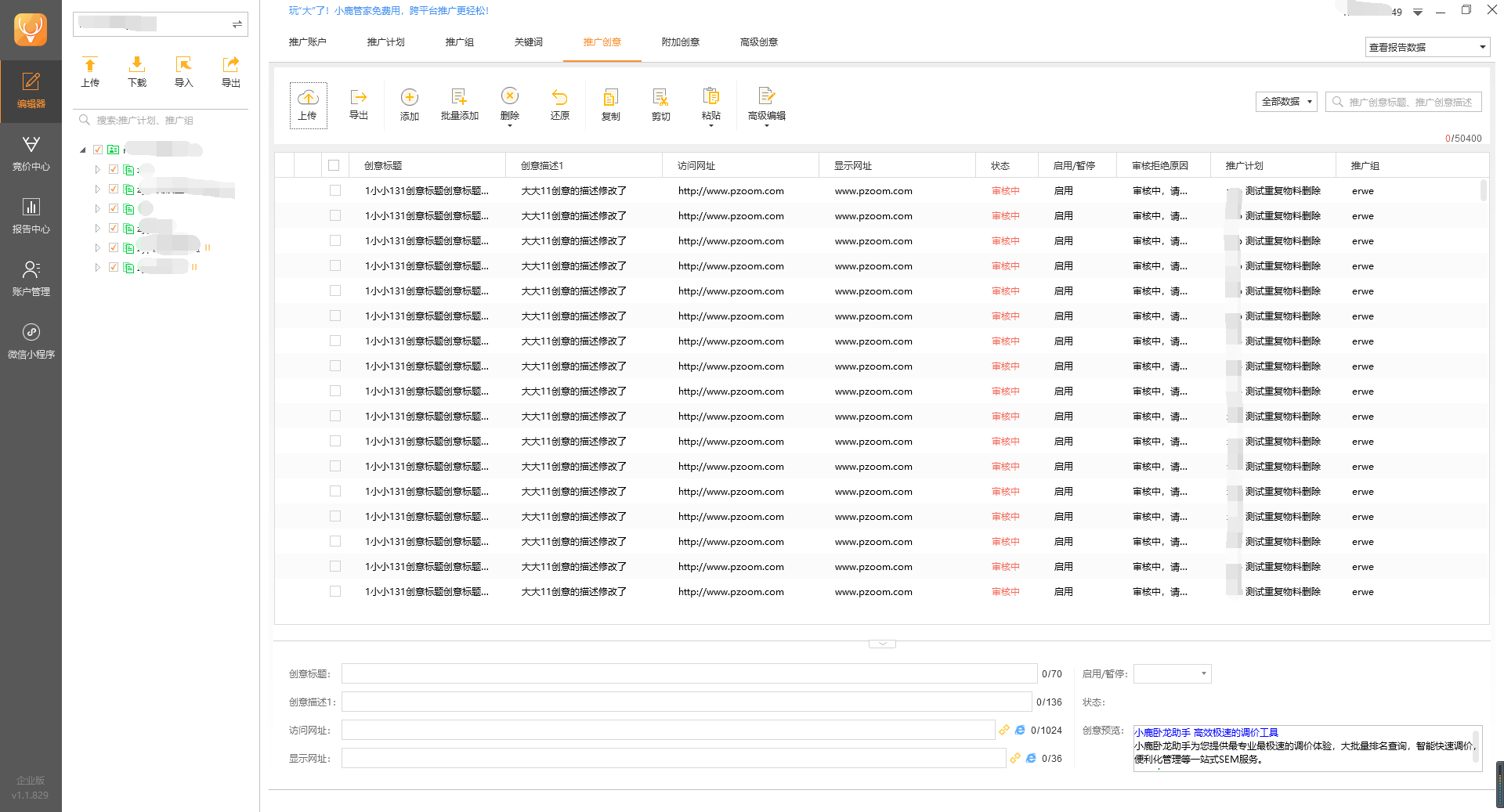Click the 添加 add icon

click(410, 97)
